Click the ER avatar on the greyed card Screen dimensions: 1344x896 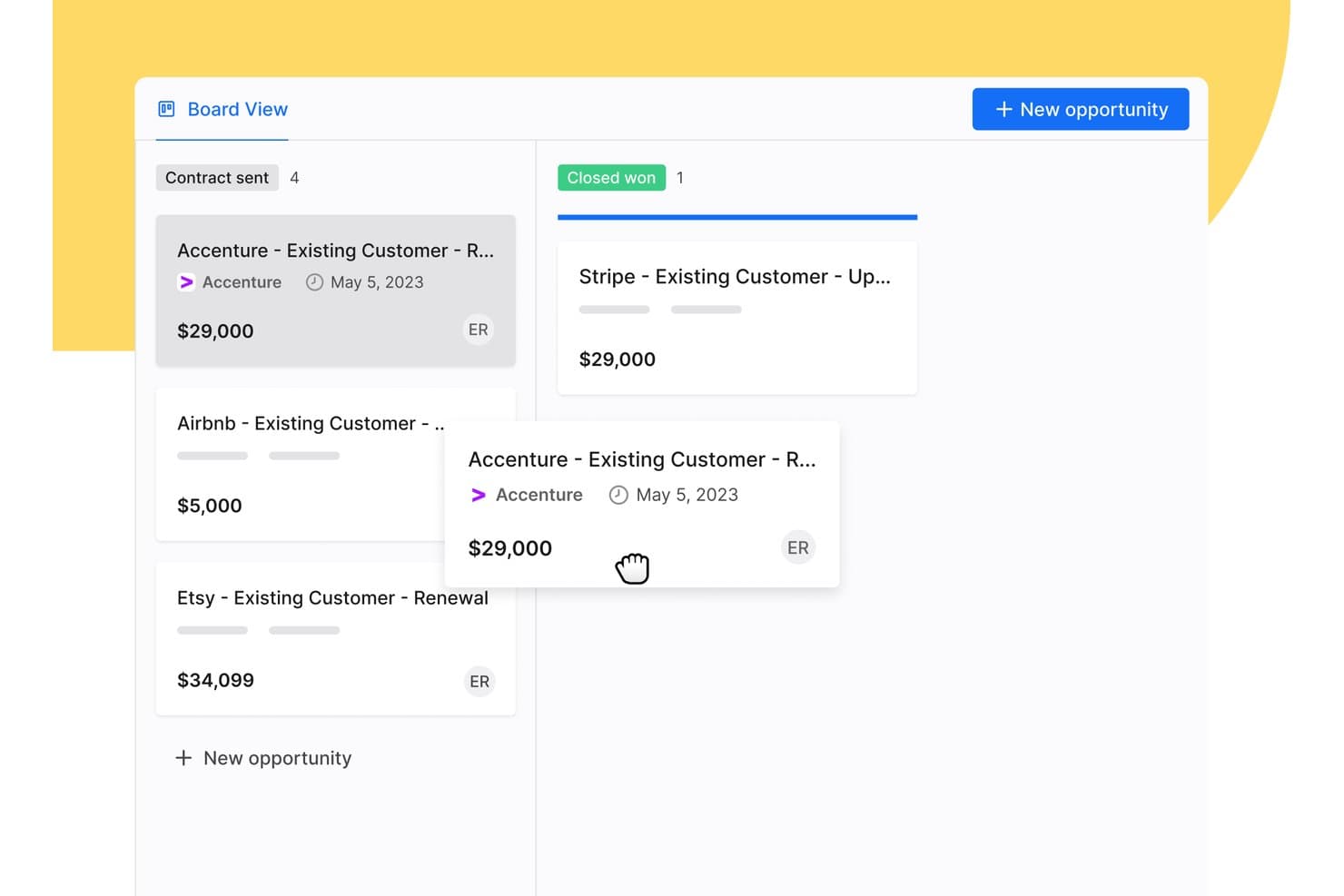click(x=479, y=330)
